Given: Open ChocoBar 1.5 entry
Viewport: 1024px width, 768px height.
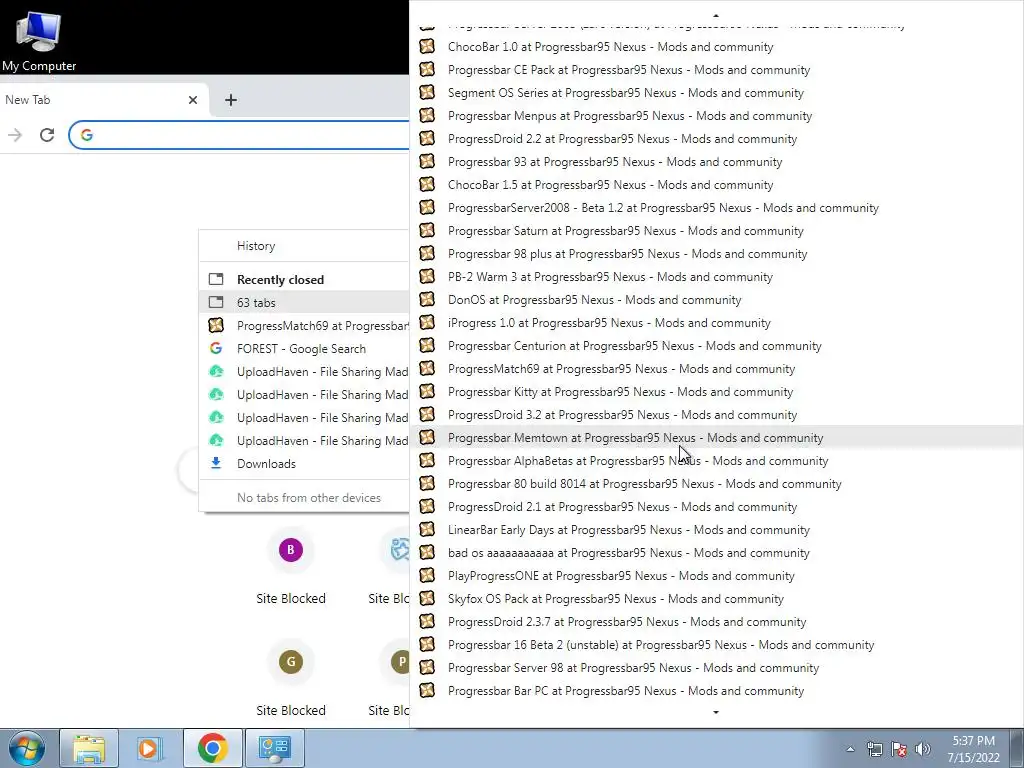Looking at the screenshot, I should pyautogui.click(x=716, y=185).
